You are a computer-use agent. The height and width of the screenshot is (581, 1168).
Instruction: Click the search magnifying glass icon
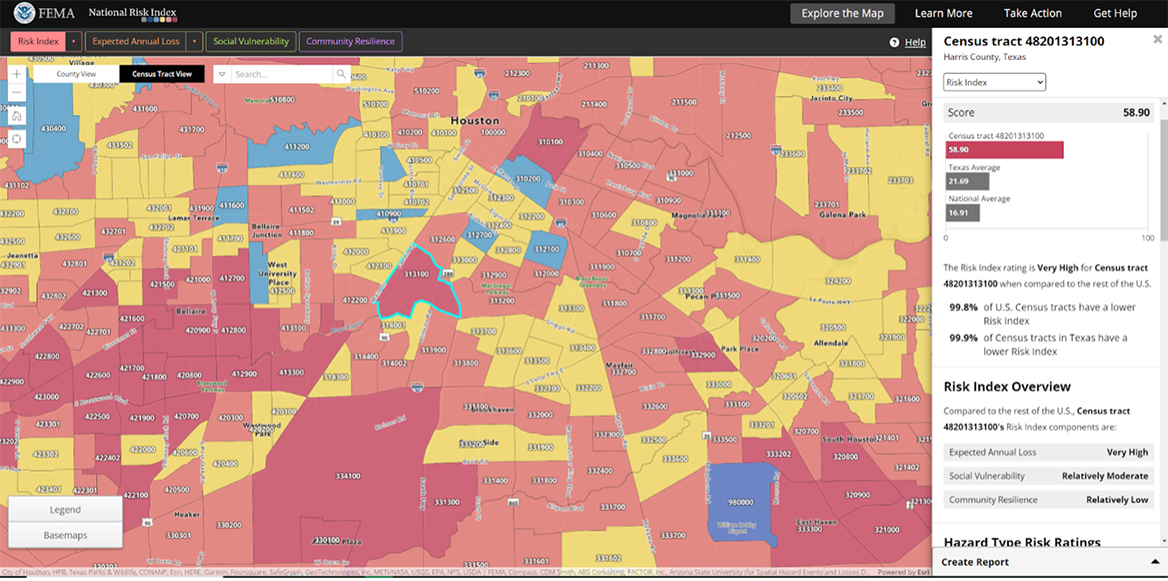click(x=341, y=74)
